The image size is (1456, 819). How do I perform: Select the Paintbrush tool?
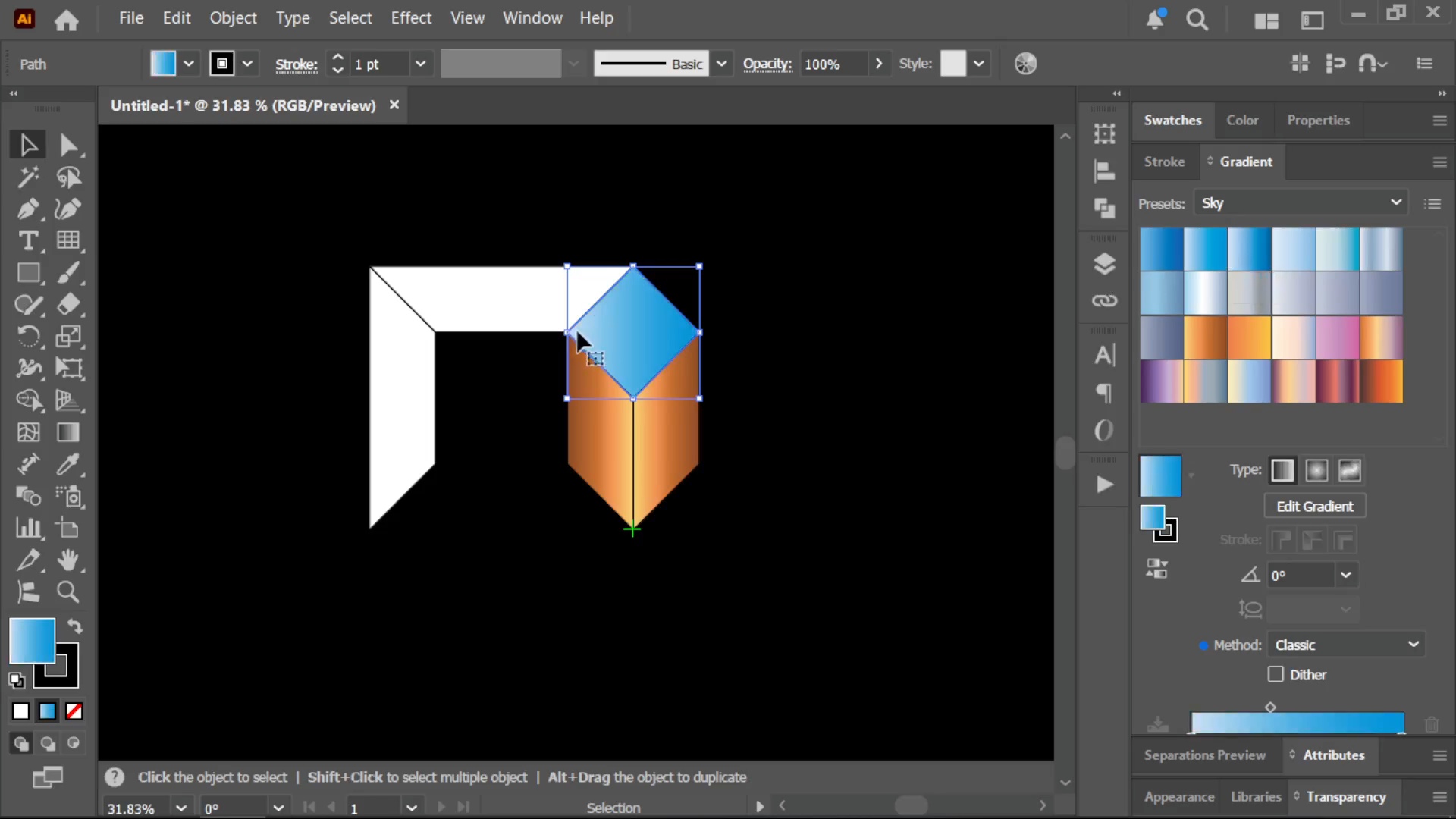[x=68, y=273]
